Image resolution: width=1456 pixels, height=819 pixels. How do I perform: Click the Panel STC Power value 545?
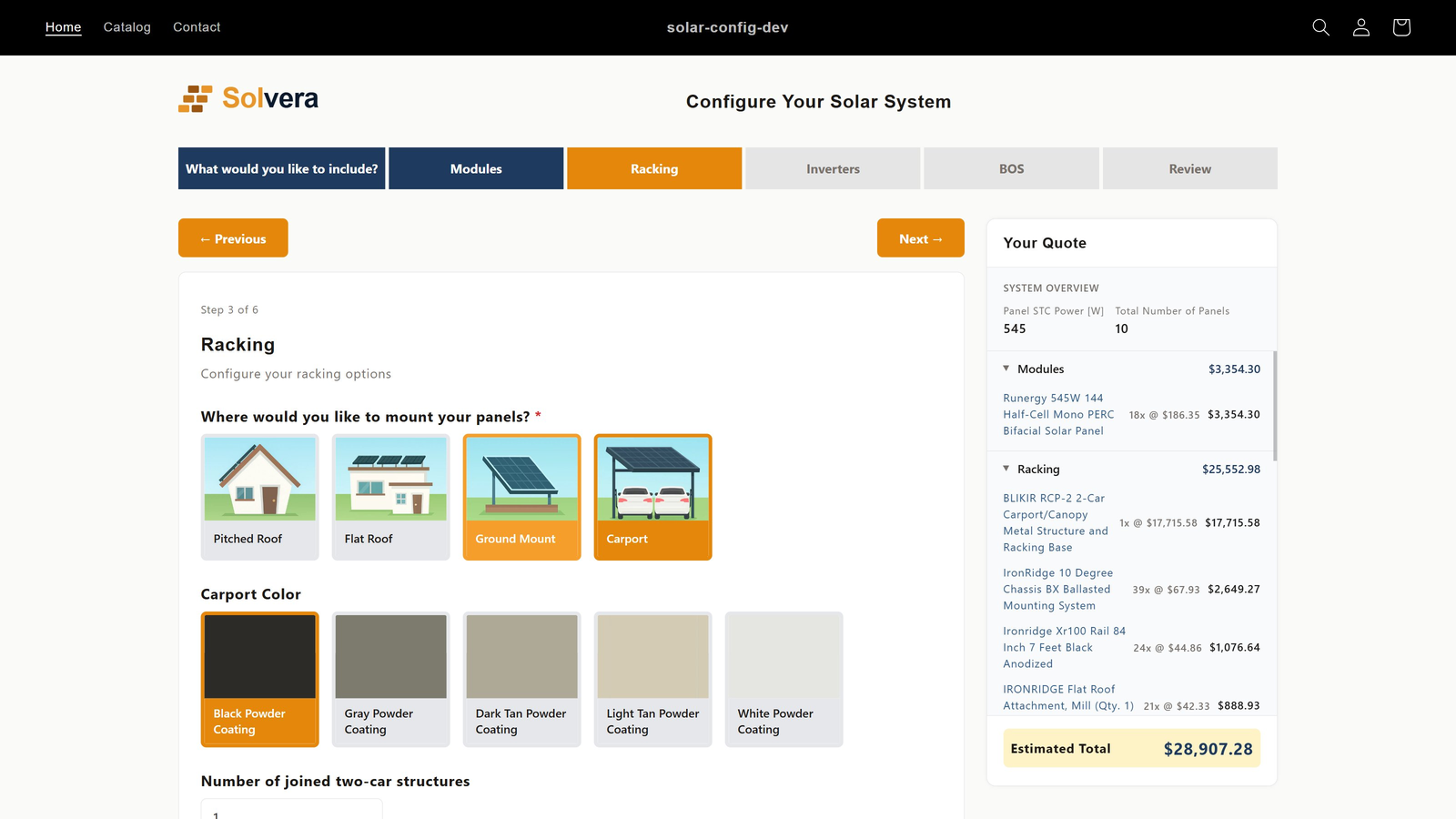(1015, 329)
